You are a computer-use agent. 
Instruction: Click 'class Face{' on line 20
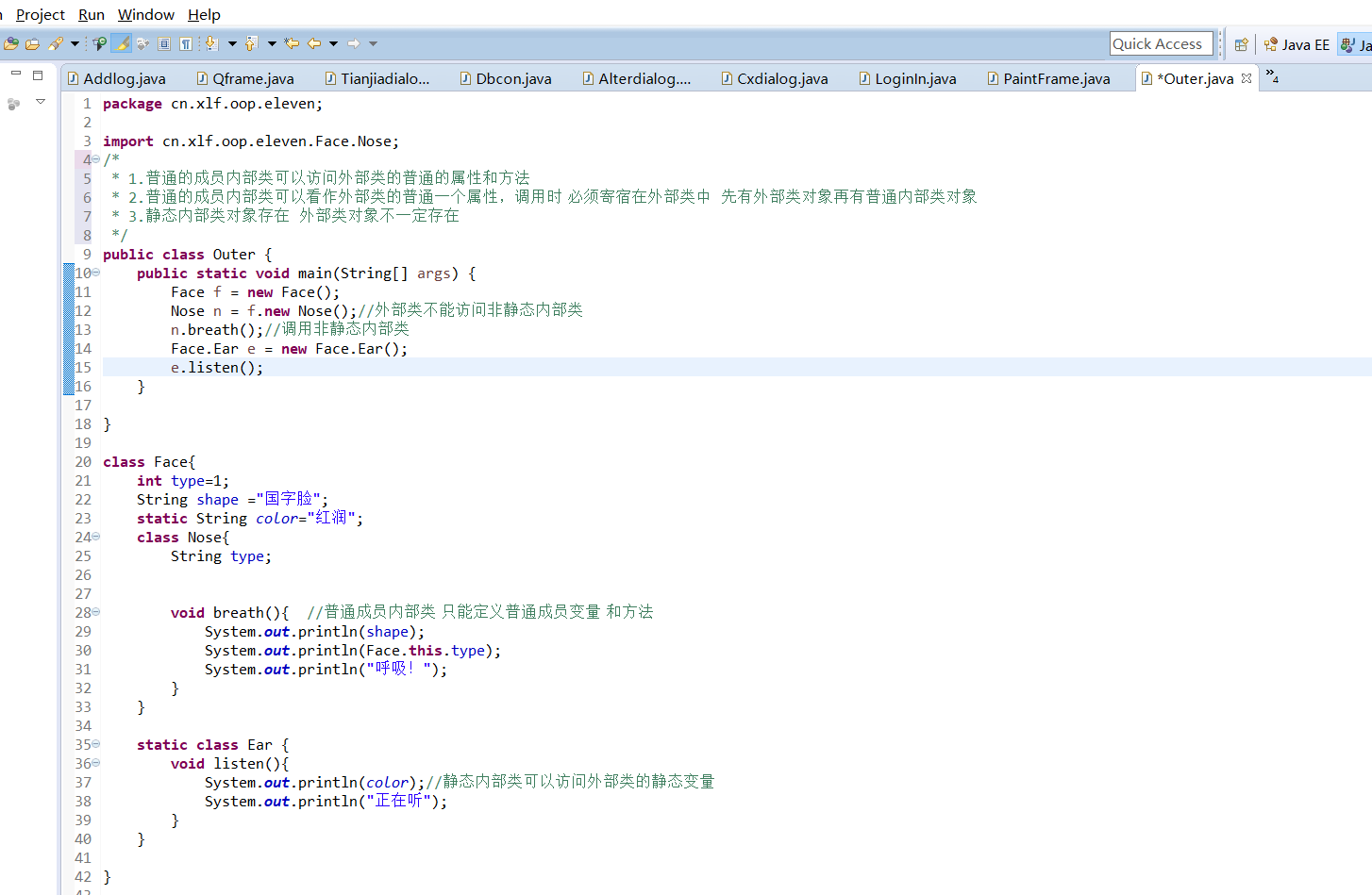pyautogui.click(x=149, y=462)
